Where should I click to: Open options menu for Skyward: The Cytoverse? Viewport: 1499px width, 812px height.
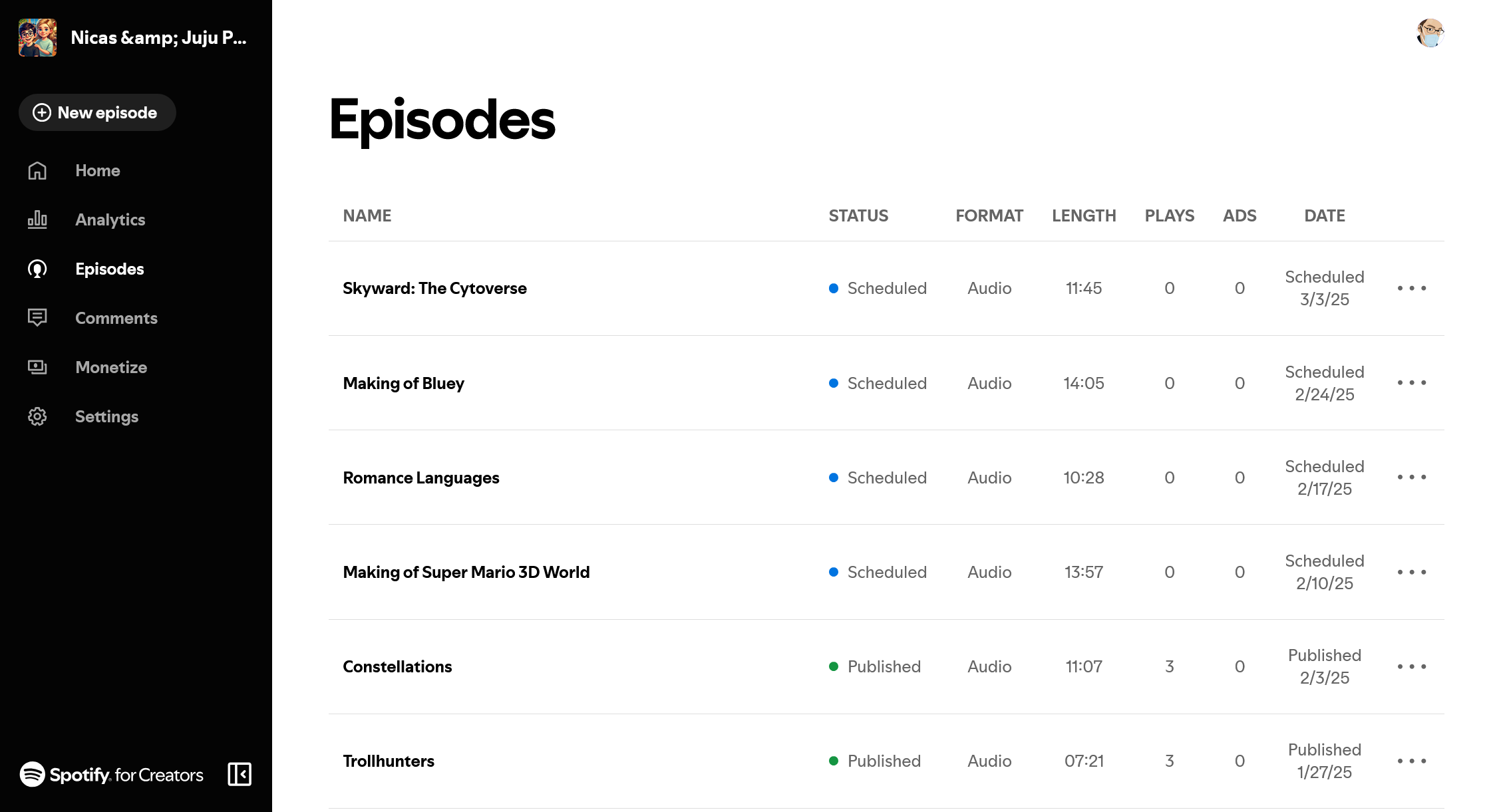pyautogui.click(x=1411, y=288)
